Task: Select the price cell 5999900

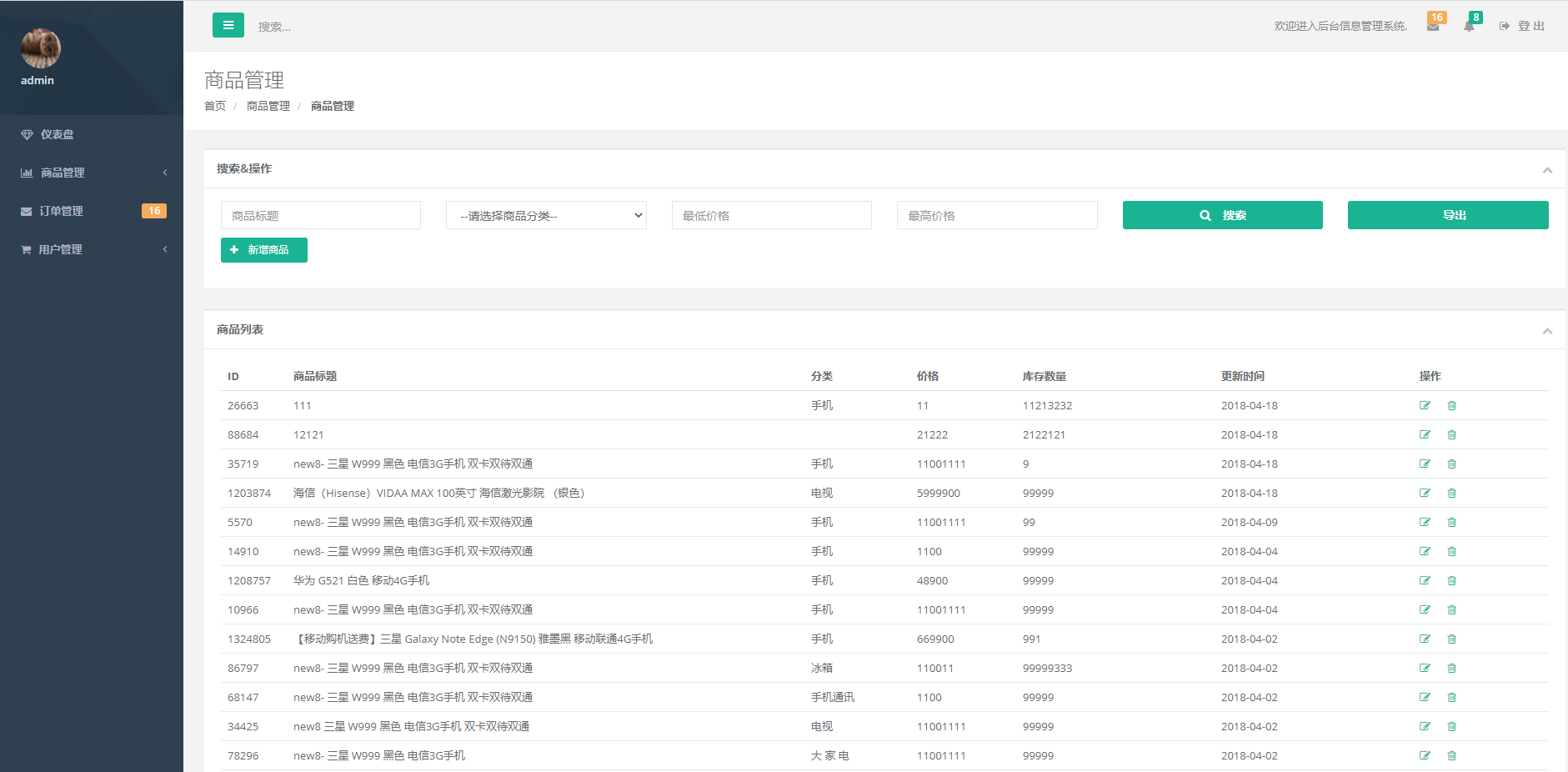Action: 939,493
